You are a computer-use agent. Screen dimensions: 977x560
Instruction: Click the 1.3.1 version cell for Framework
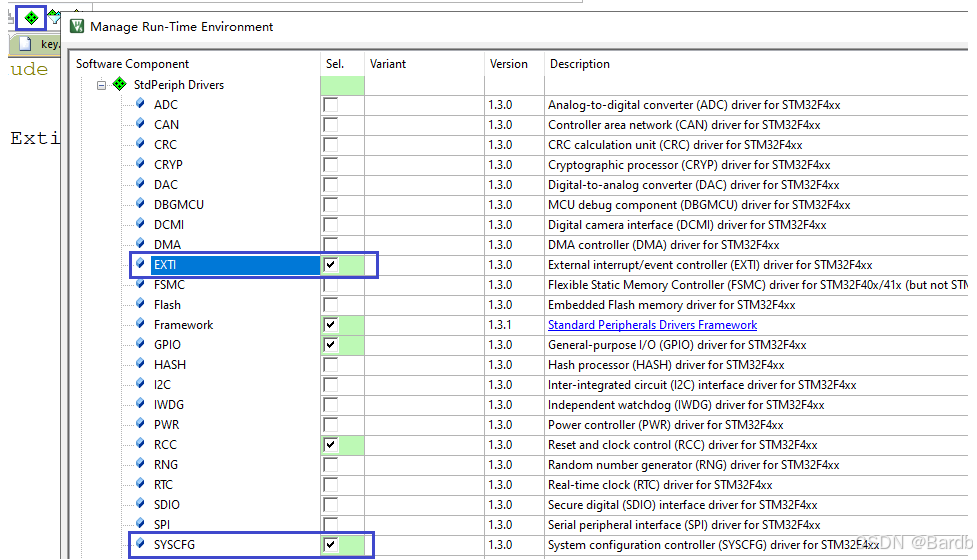(500, 325)
